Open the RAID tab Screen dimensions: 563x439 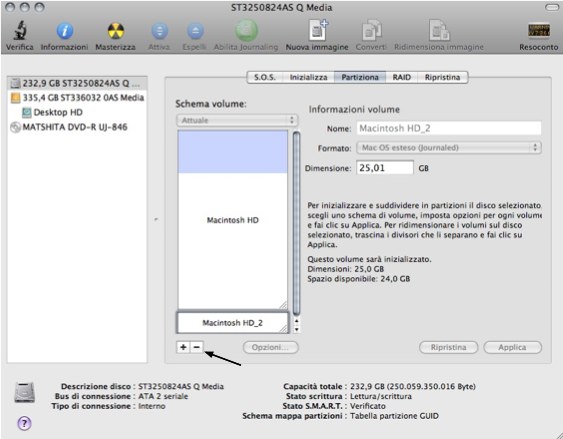pos(401,77)
